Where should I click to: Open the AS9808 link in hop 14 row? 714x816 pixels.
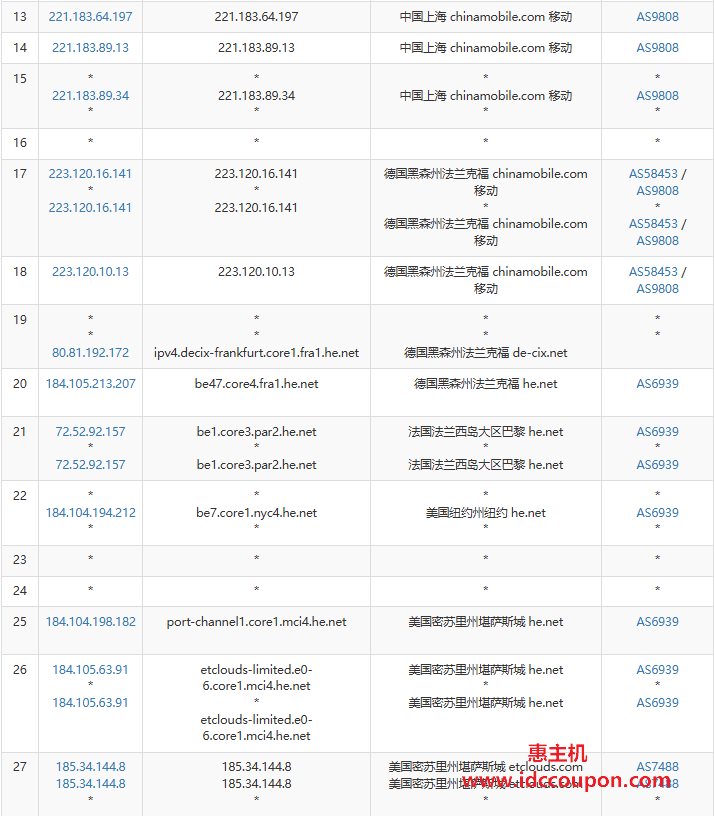(x=658, y=48)
